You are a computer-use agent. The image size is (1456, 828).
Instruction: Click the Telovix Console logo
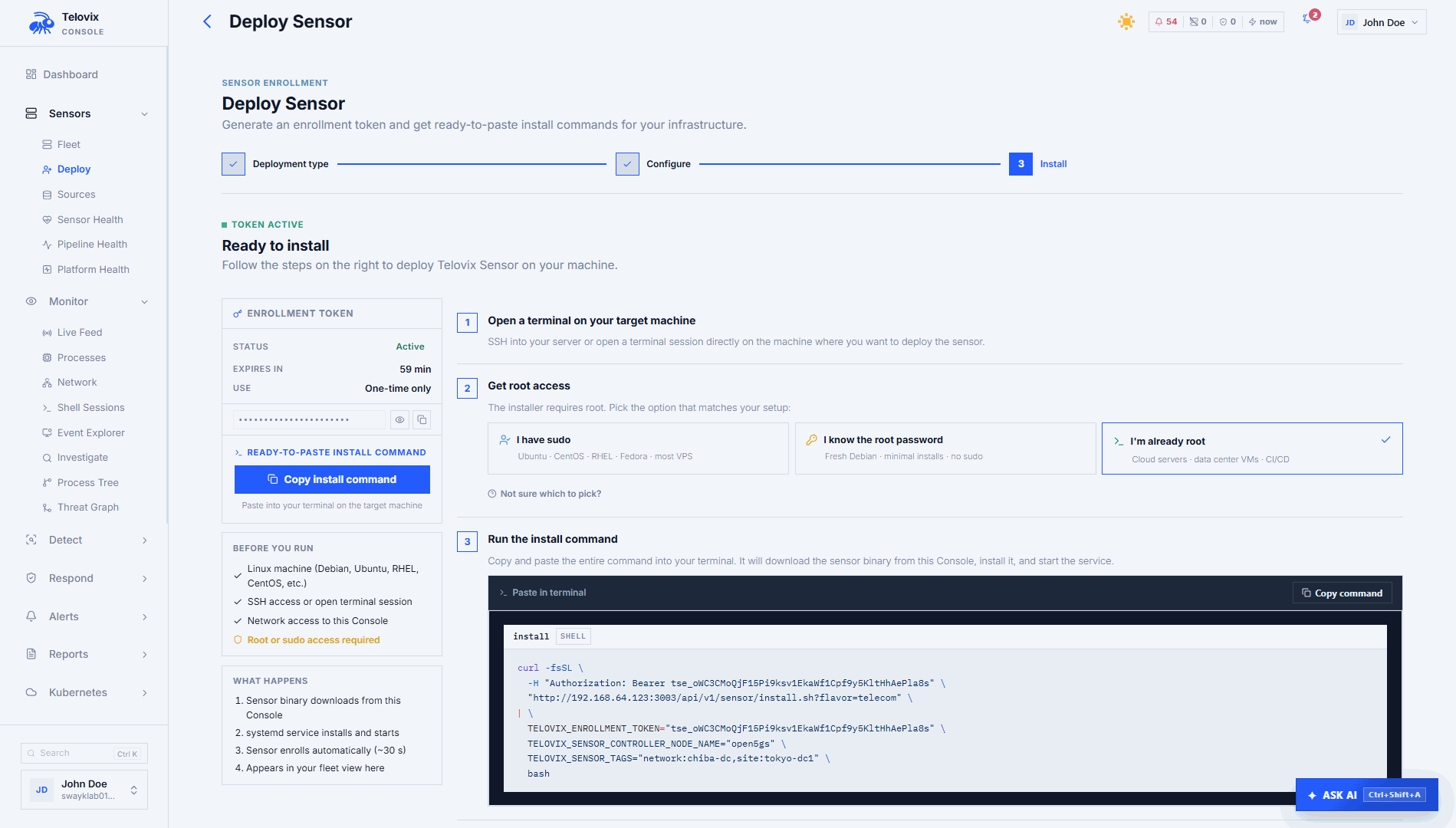(66, 23)
